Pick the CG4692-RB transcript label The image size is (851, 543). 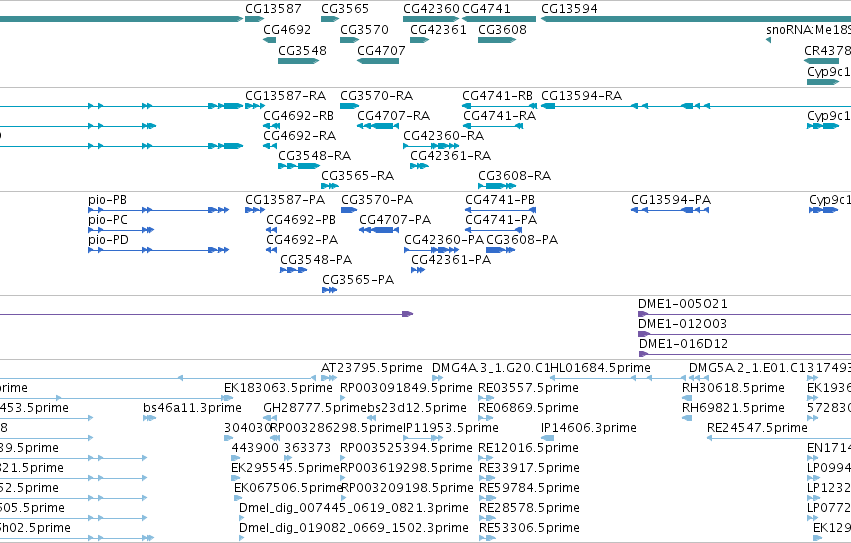[299, 116]
